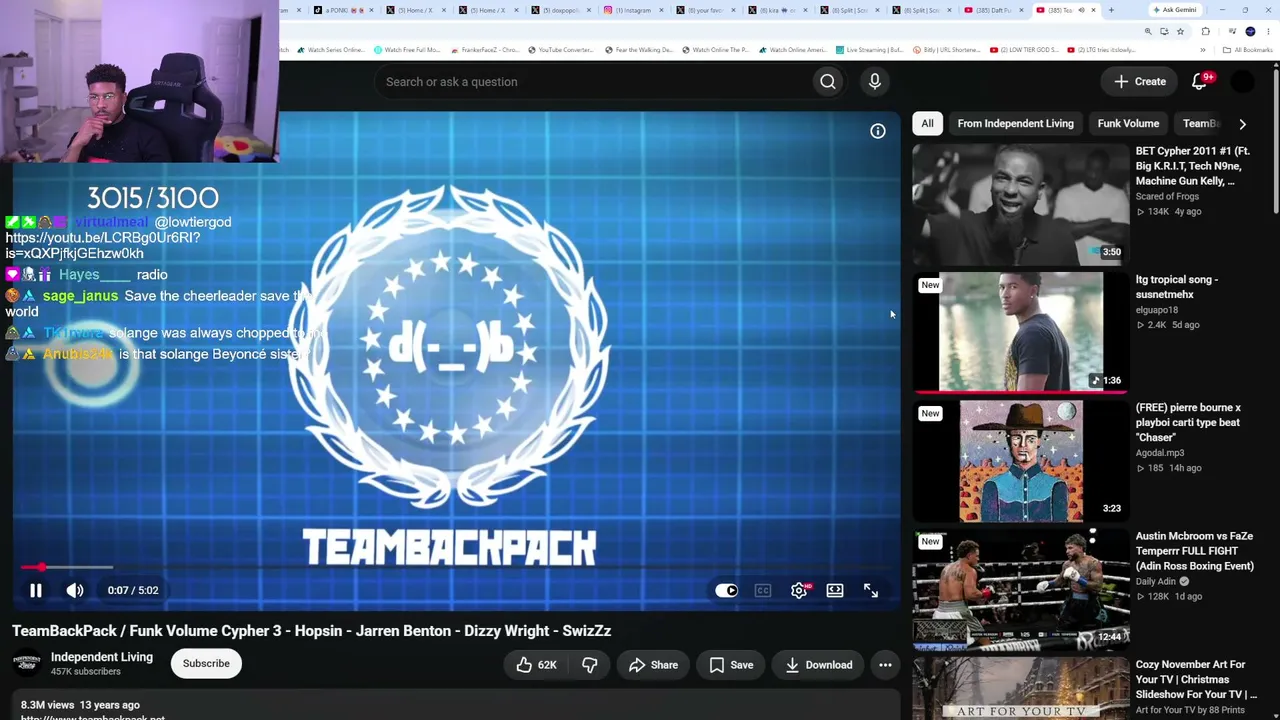Screen dimensions: 1280x720
Task: Close the active YouTube tab
Action: 1094,10
